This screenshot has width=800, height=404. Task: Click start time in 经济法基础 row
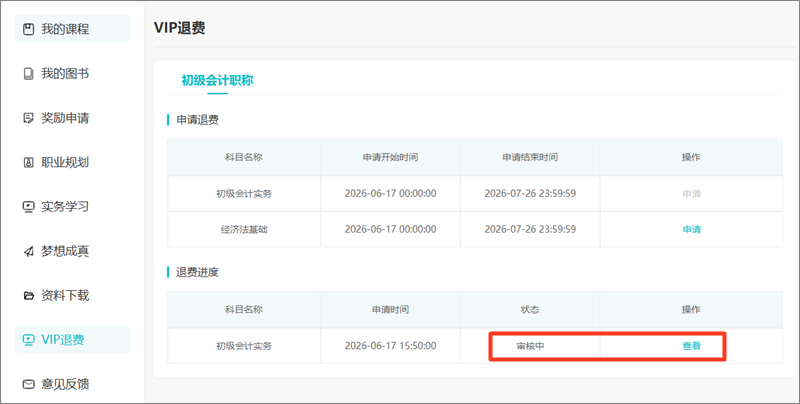coord(390,230)
